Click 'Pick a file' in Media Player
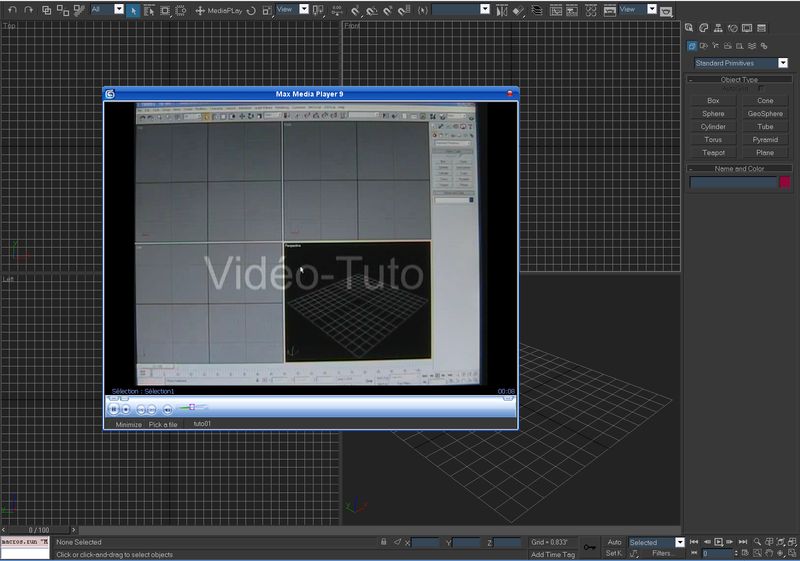Screen dimensions: 800x561 coord(163,424)
